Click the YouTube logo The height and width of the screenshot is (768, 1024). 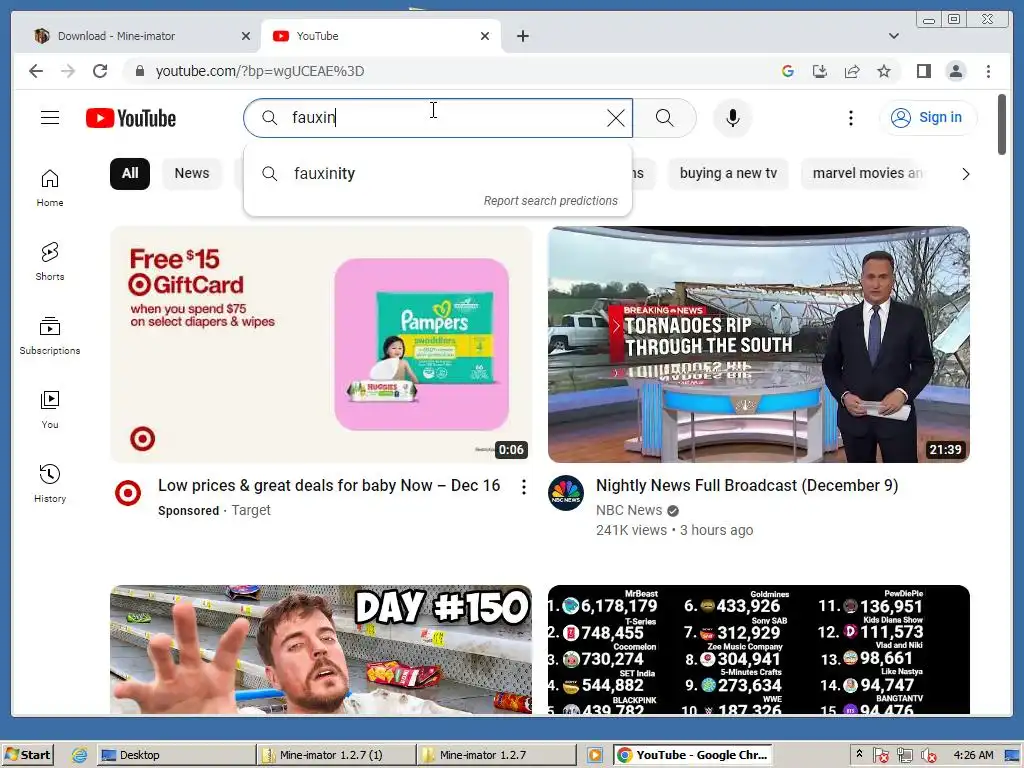131,118
